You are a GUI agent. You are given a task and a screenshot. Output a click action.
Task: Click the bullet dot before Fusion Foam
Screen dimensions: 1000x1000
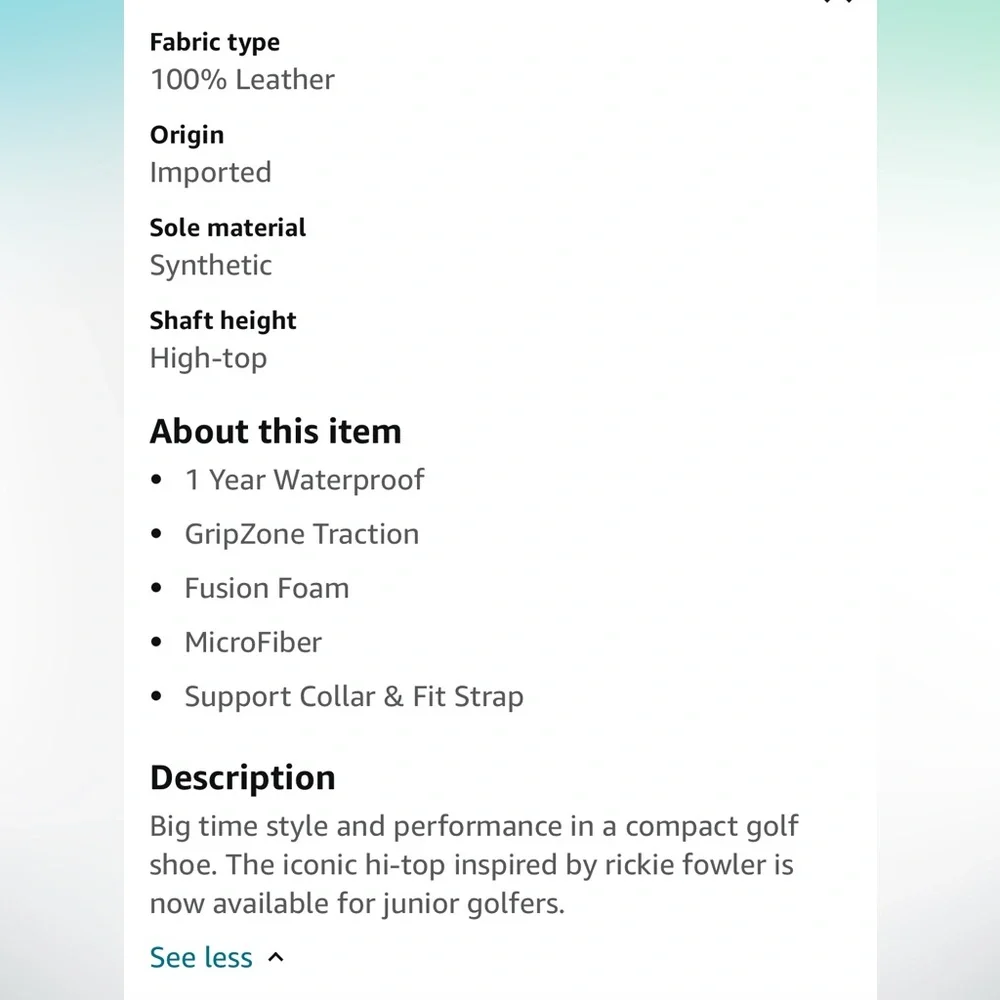click(x=156, y=588)
